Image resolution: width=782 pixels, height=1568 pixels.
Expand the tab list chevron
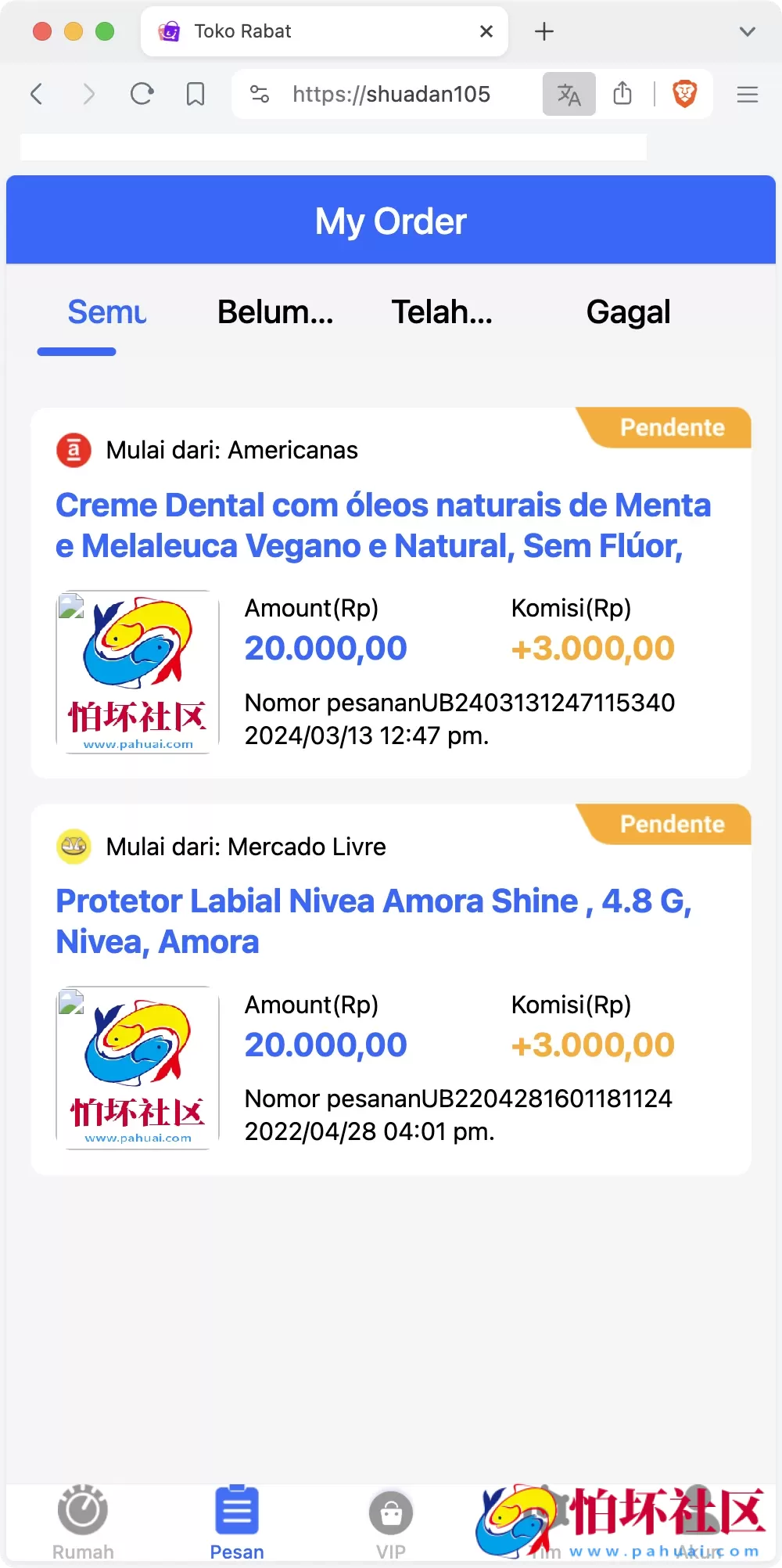pos(748,31)
